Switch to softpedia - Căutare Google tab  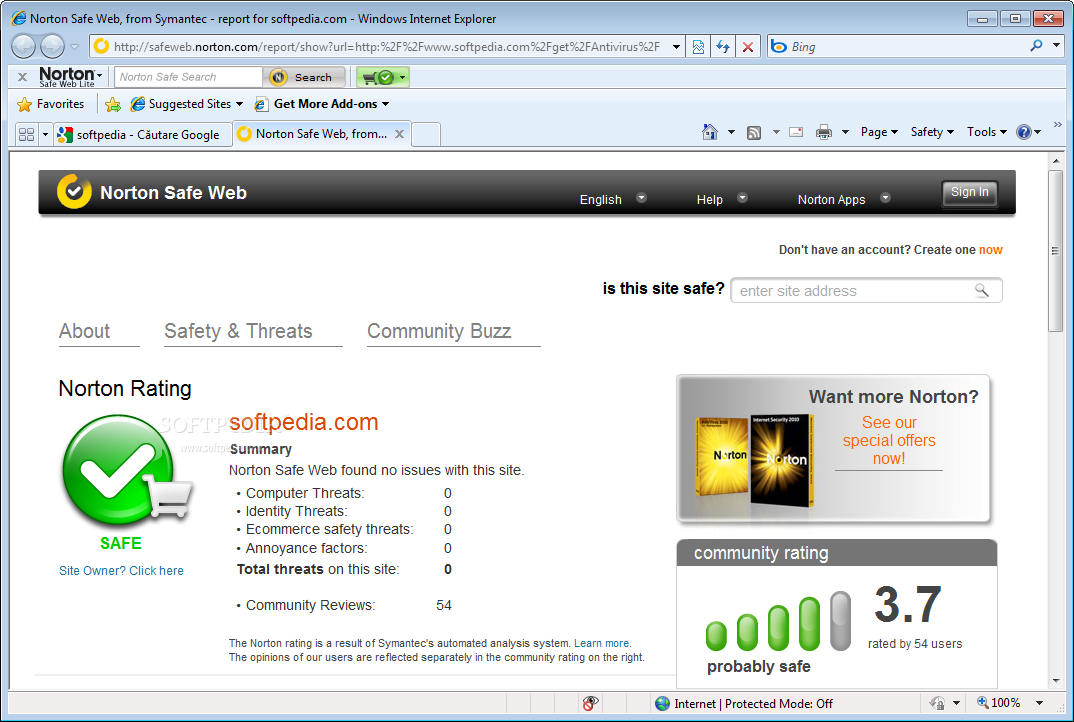[x=142, y=134]
